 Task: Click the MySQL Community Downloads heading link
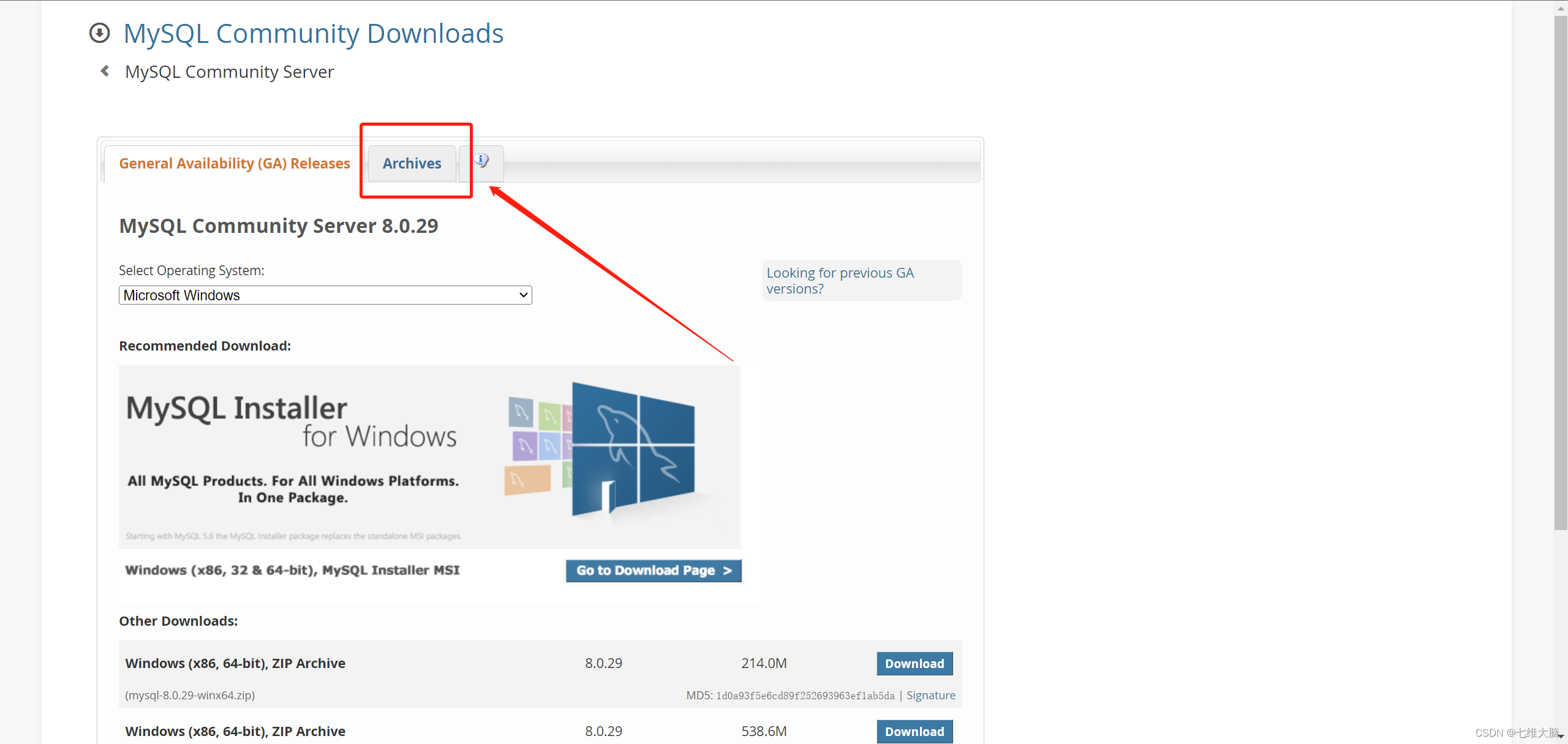point(313,34)
